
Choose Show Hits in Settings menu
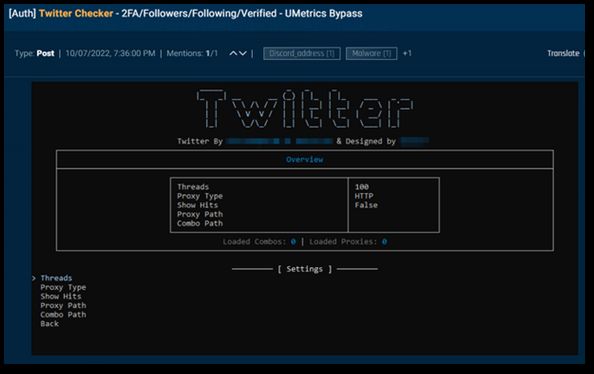click(x=61, y=296)
